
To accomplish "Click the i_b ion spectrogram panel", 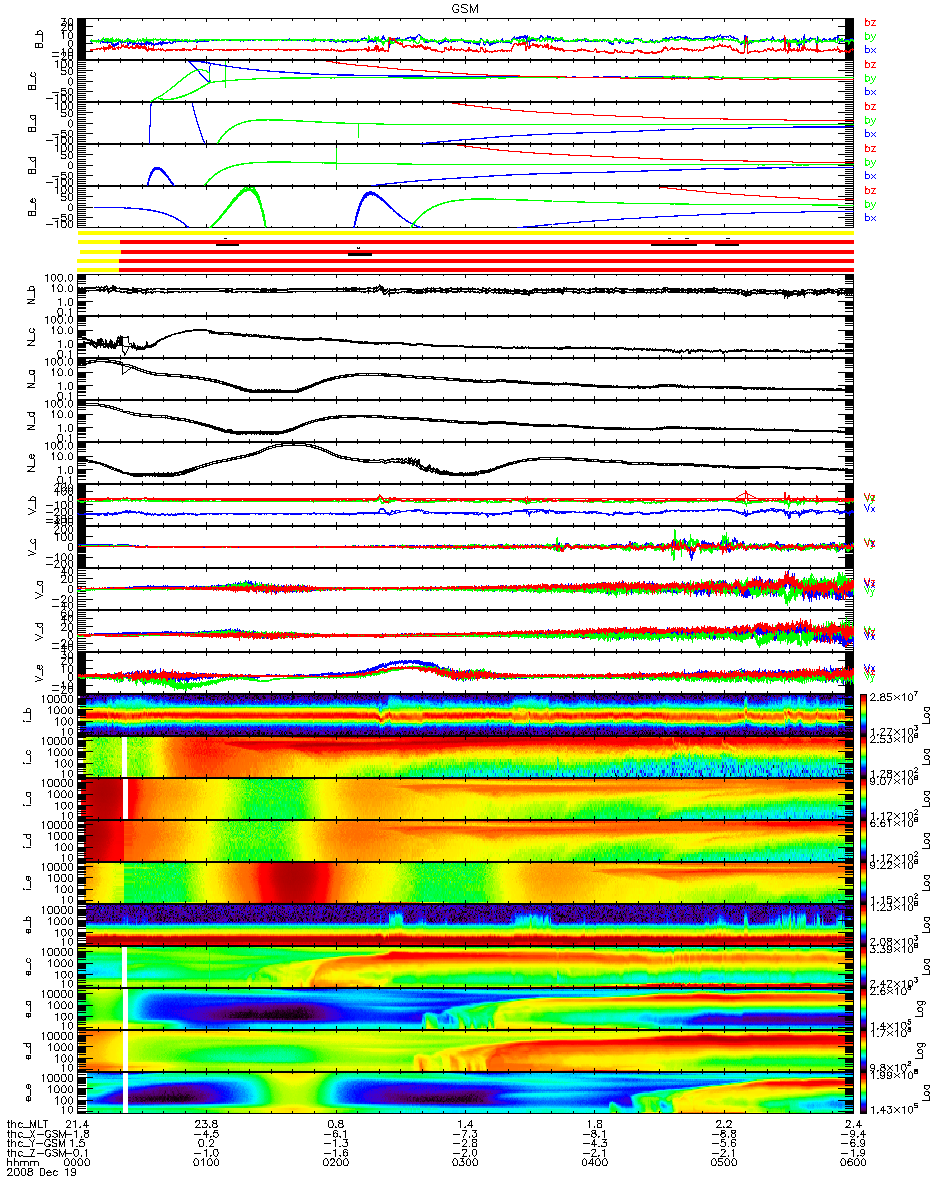I will click(463, 714).
